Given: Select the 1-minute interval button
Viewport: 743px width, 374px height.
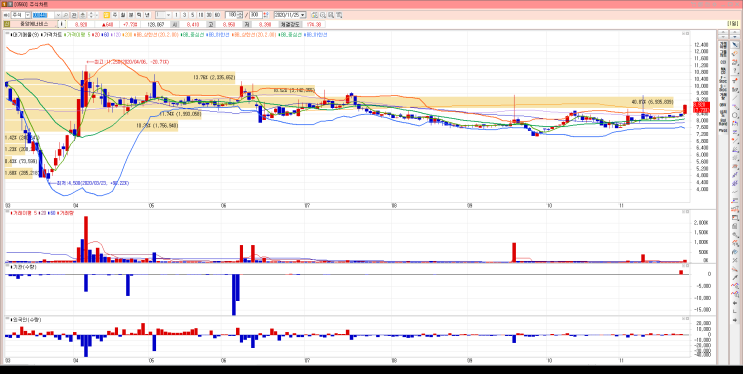Looking at the screenshot, I should pyautogui.click(x=176, y=15).
